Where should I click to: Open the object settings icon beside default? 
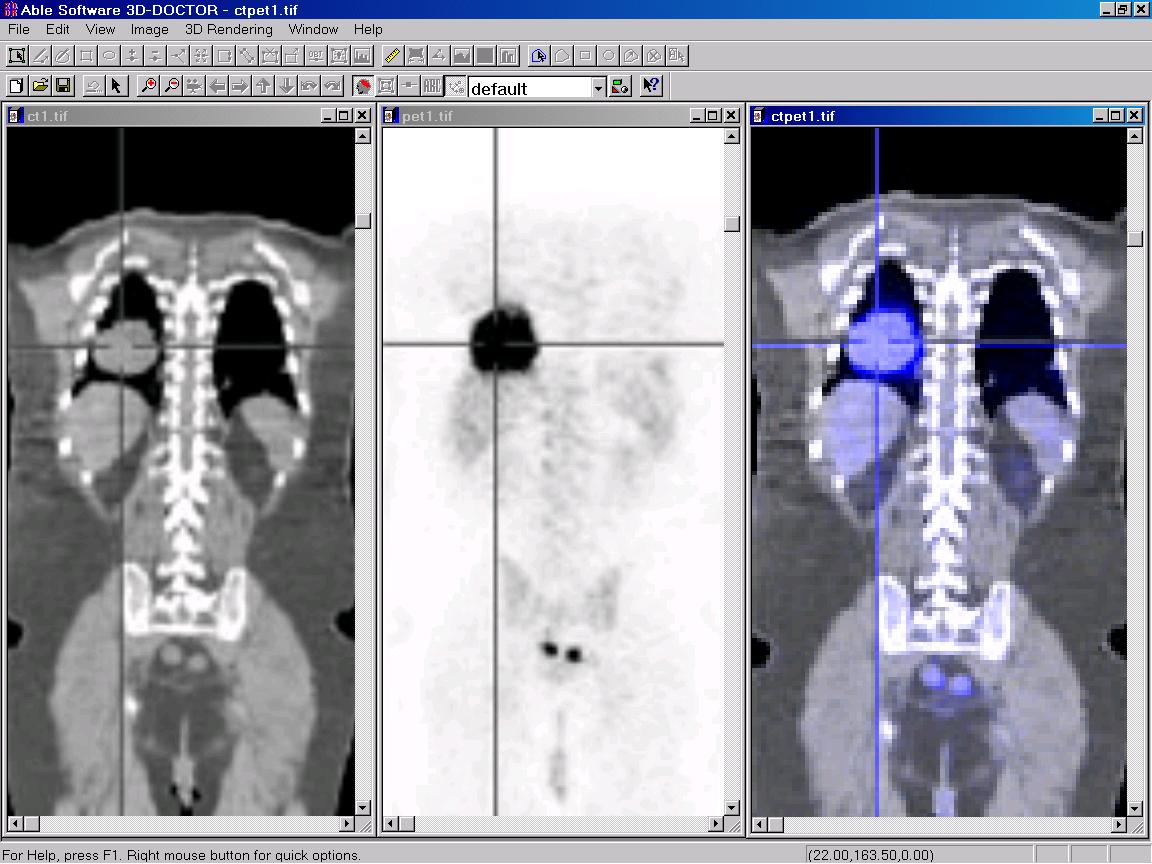621,86
